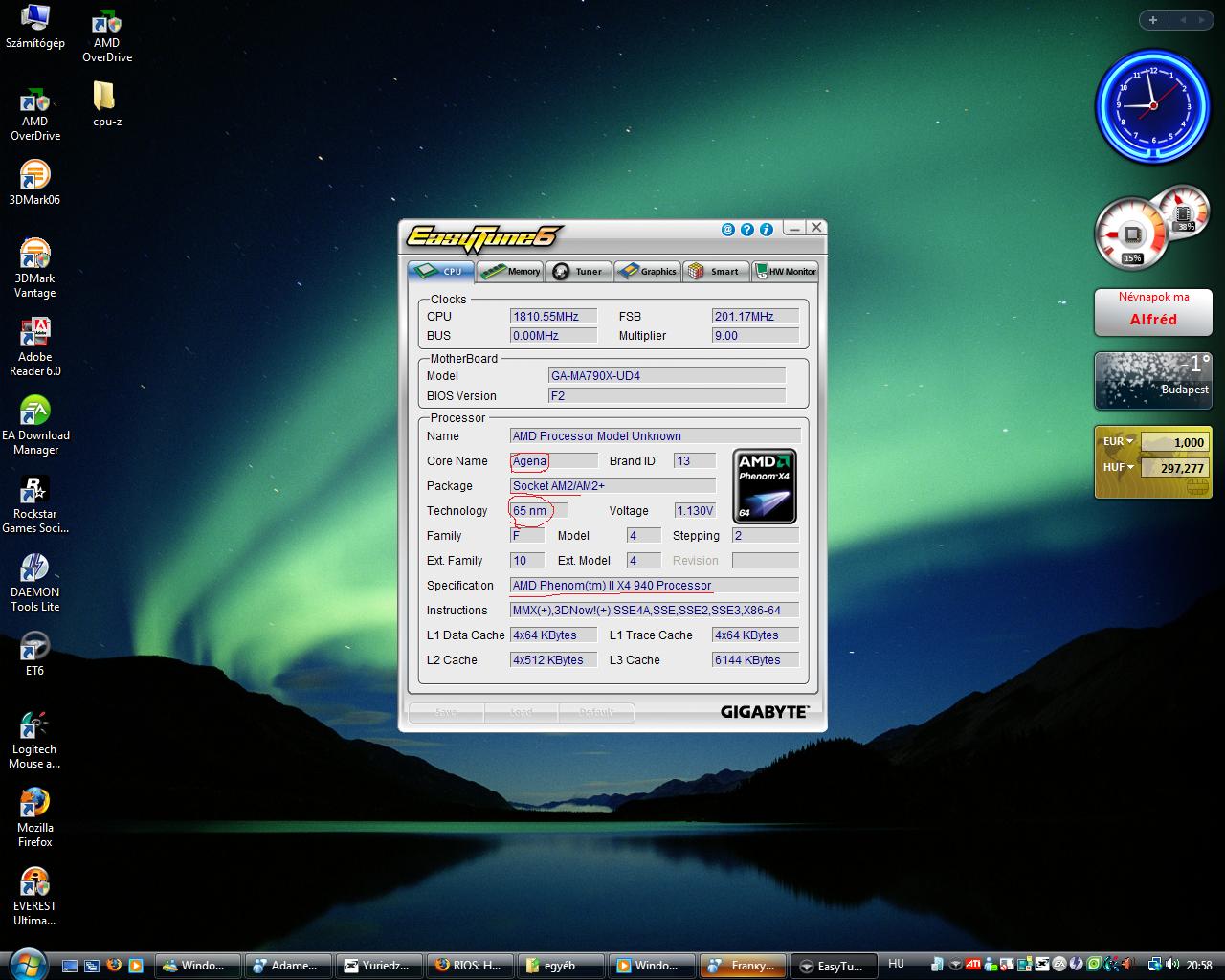Click 'AMD Processor Model Unknown' name field

point(656,435)
